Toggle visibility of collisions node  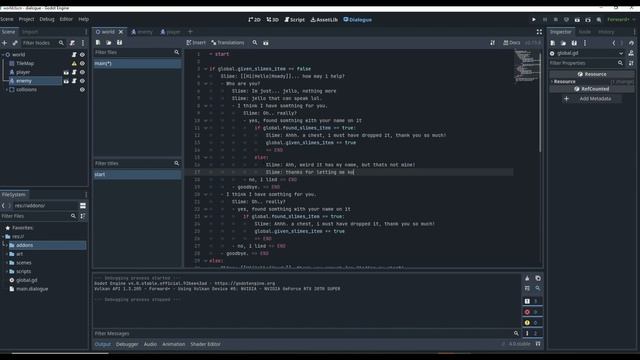point(82,90)
